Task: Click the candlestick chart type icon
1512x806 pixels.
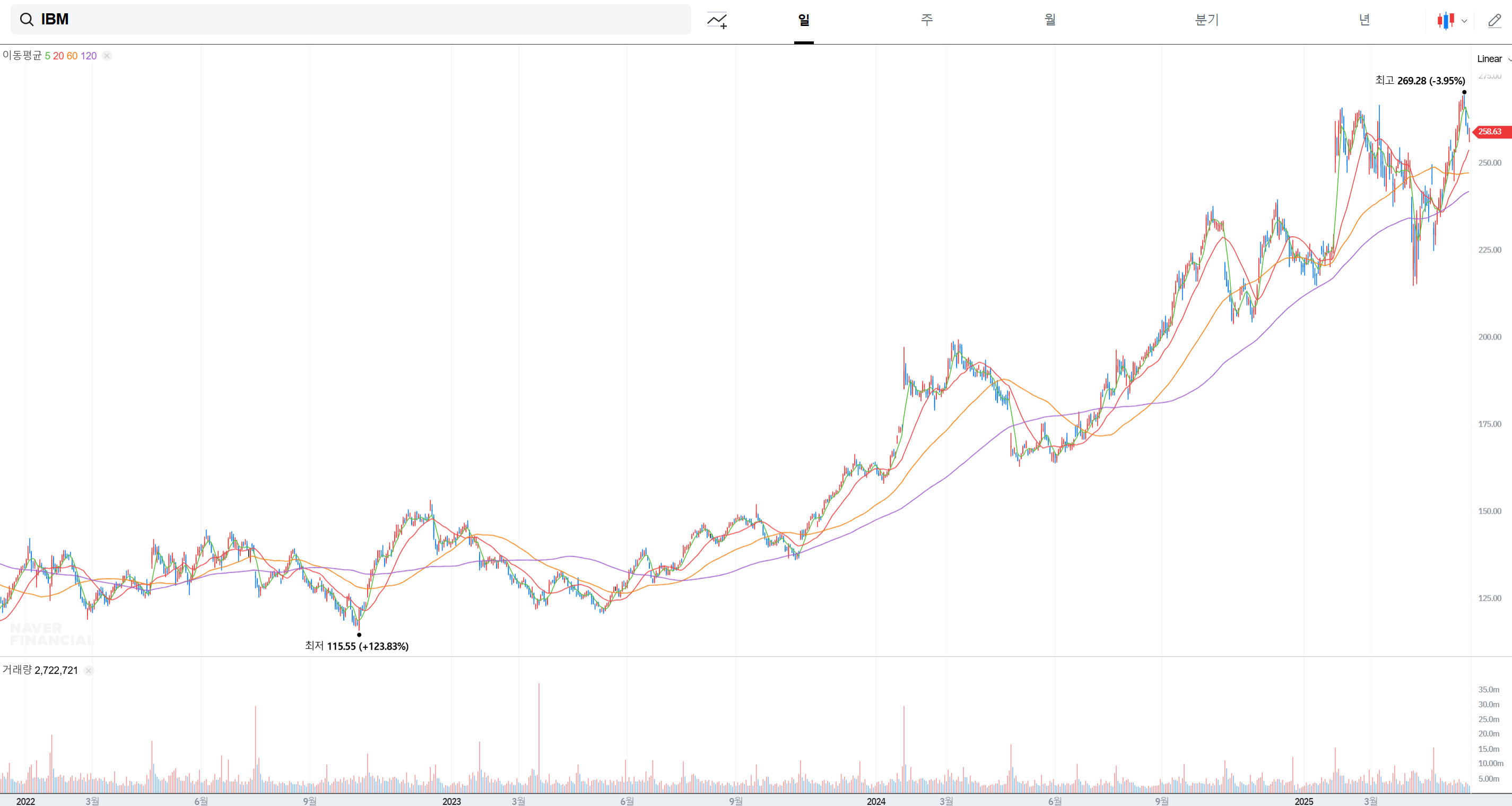Action: tap(1445, 21)
